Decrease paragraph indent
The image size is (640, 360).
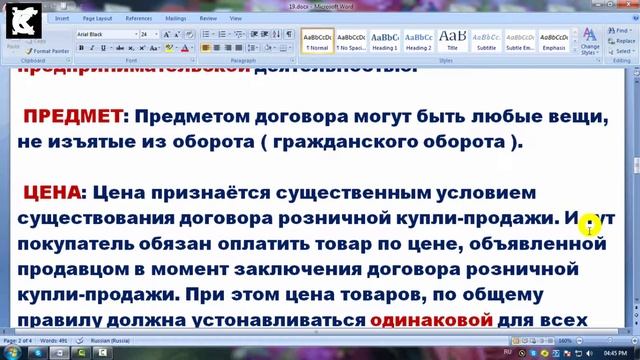point(254,34)
